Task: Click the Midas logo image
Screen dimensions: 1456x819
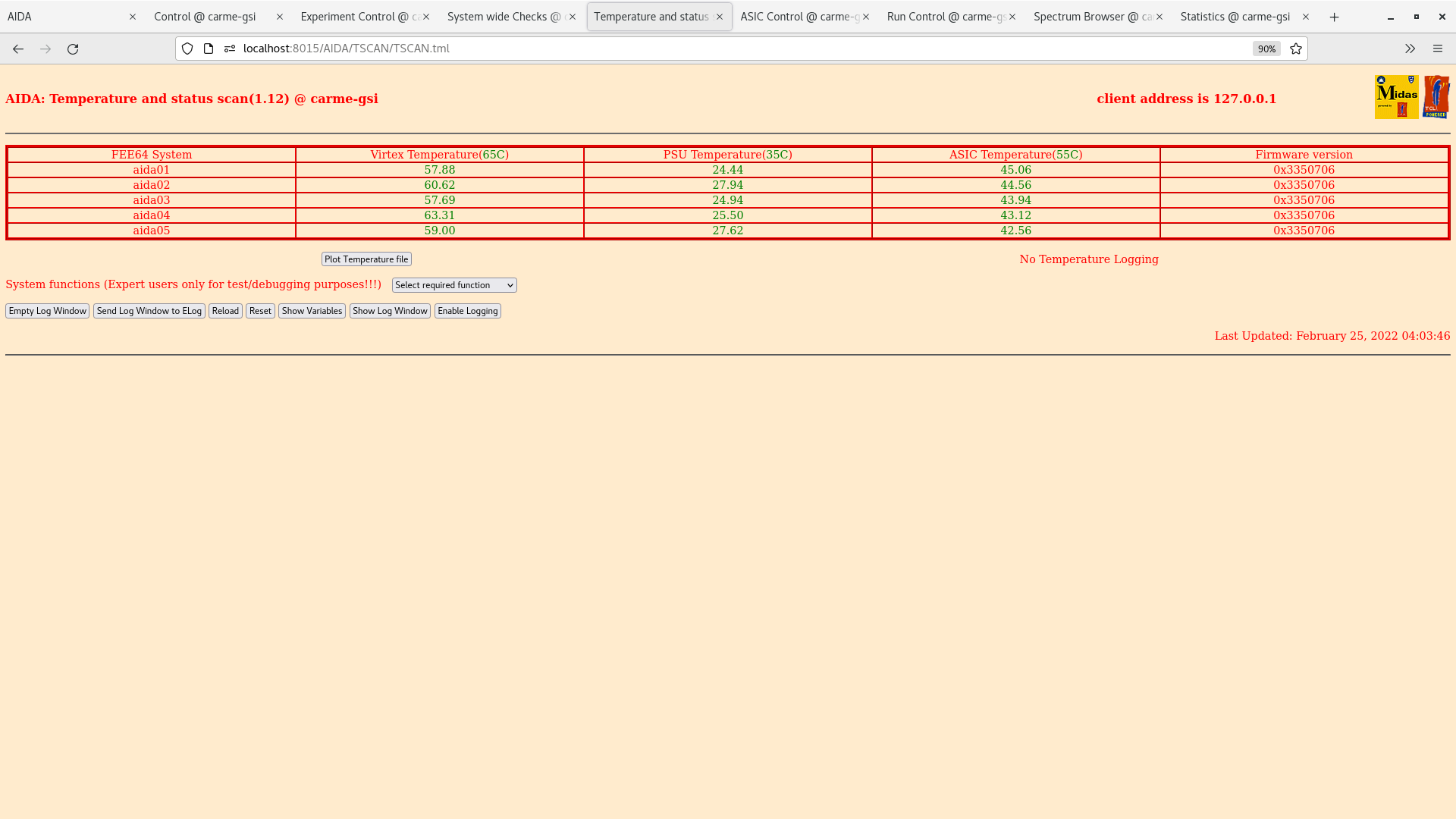Action: pos(1396,97)
